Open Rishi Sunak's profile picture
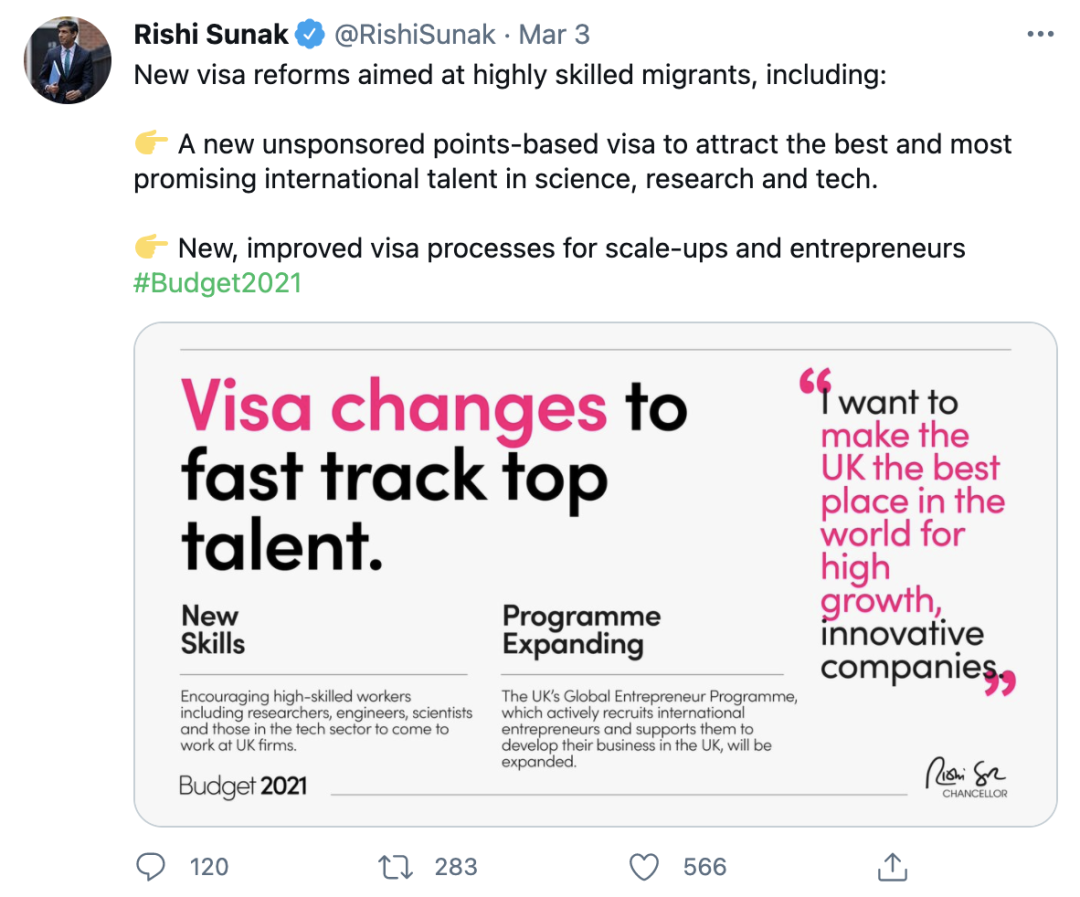 pos(68,60)
